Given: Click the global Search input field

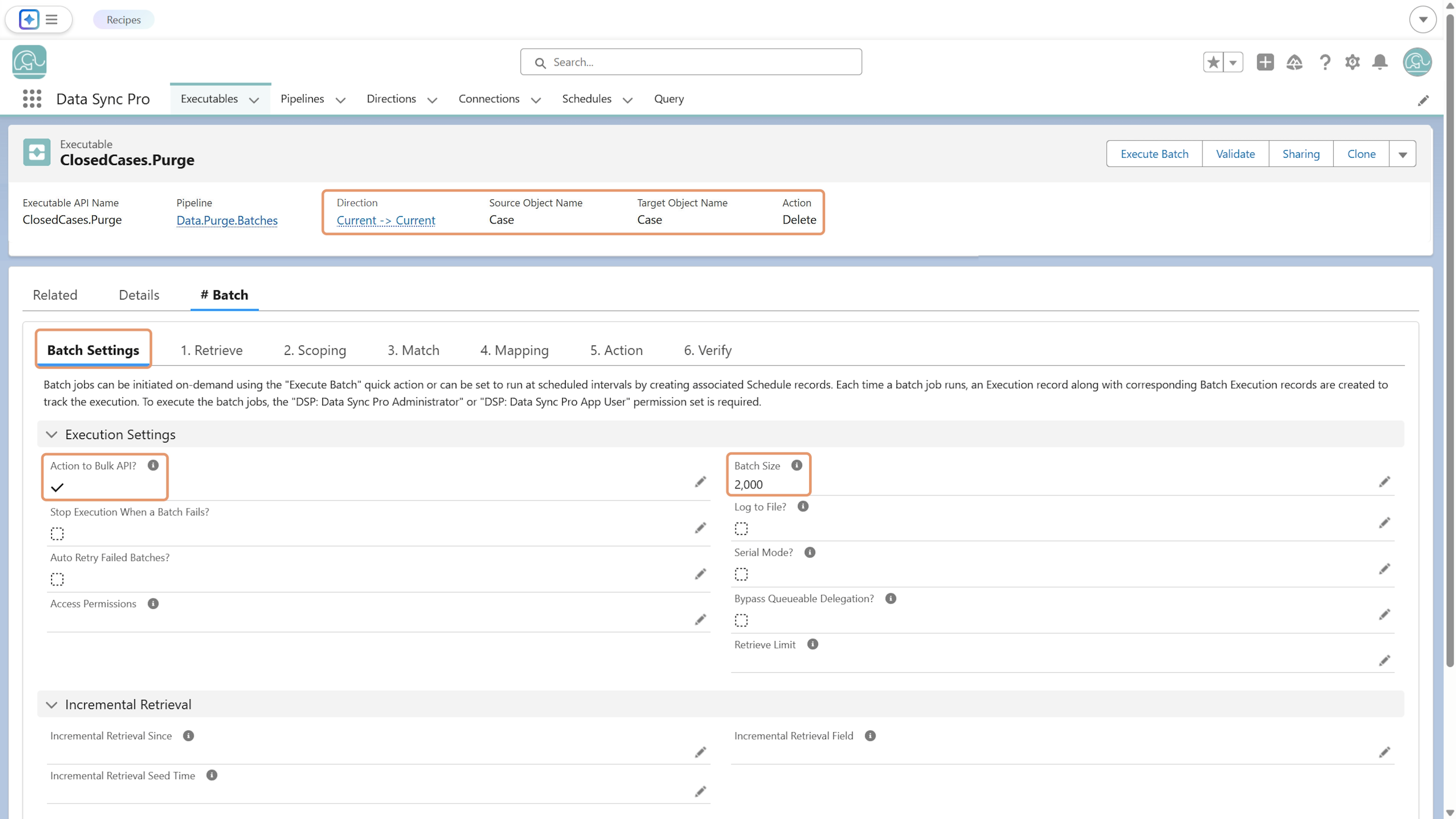Looking at the screenshot, I should pos(691,61).
